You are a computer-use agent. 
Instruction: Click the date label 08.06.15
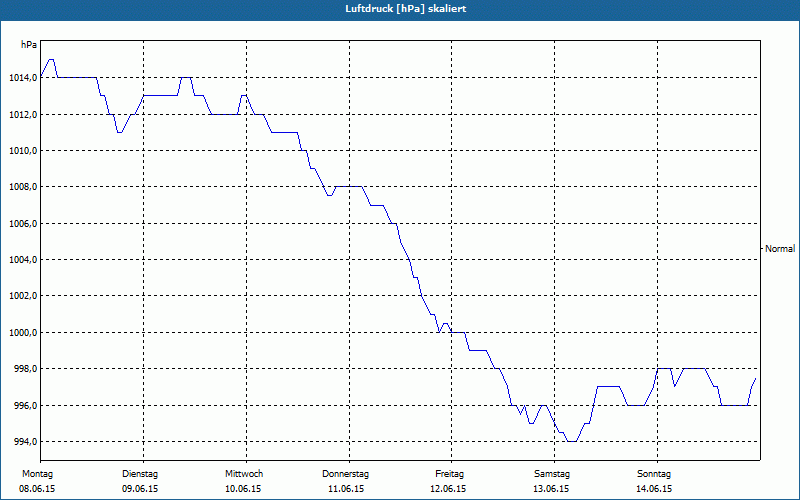pos(37,489)
